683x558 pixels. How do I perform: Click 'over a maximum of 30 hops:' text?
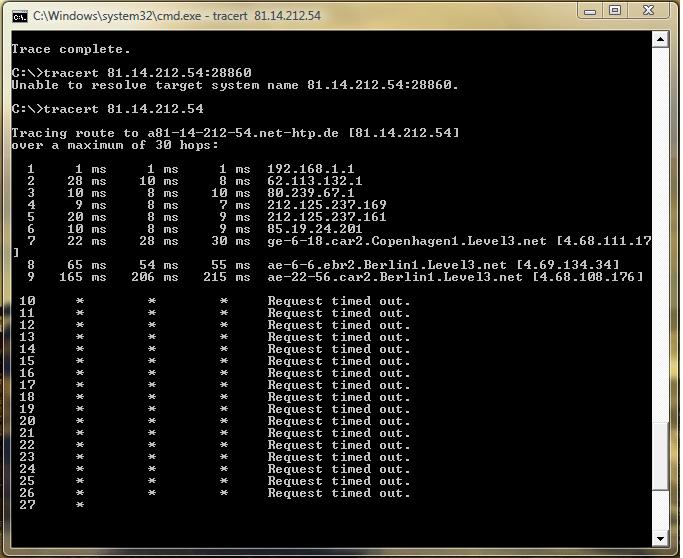pyautogui.click(x=115, y=145)
